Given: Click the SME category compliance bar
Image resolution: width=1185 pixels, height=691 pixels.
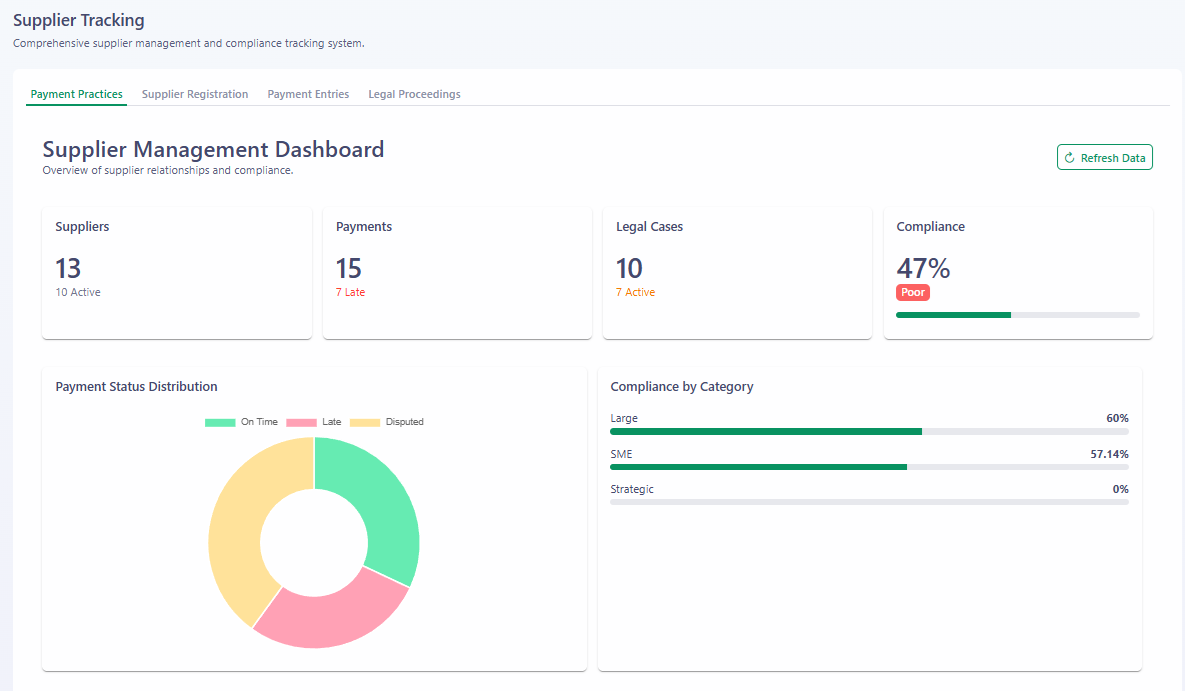Looking at the screenshot, I should pyautogui.click(x=869, y=467).
